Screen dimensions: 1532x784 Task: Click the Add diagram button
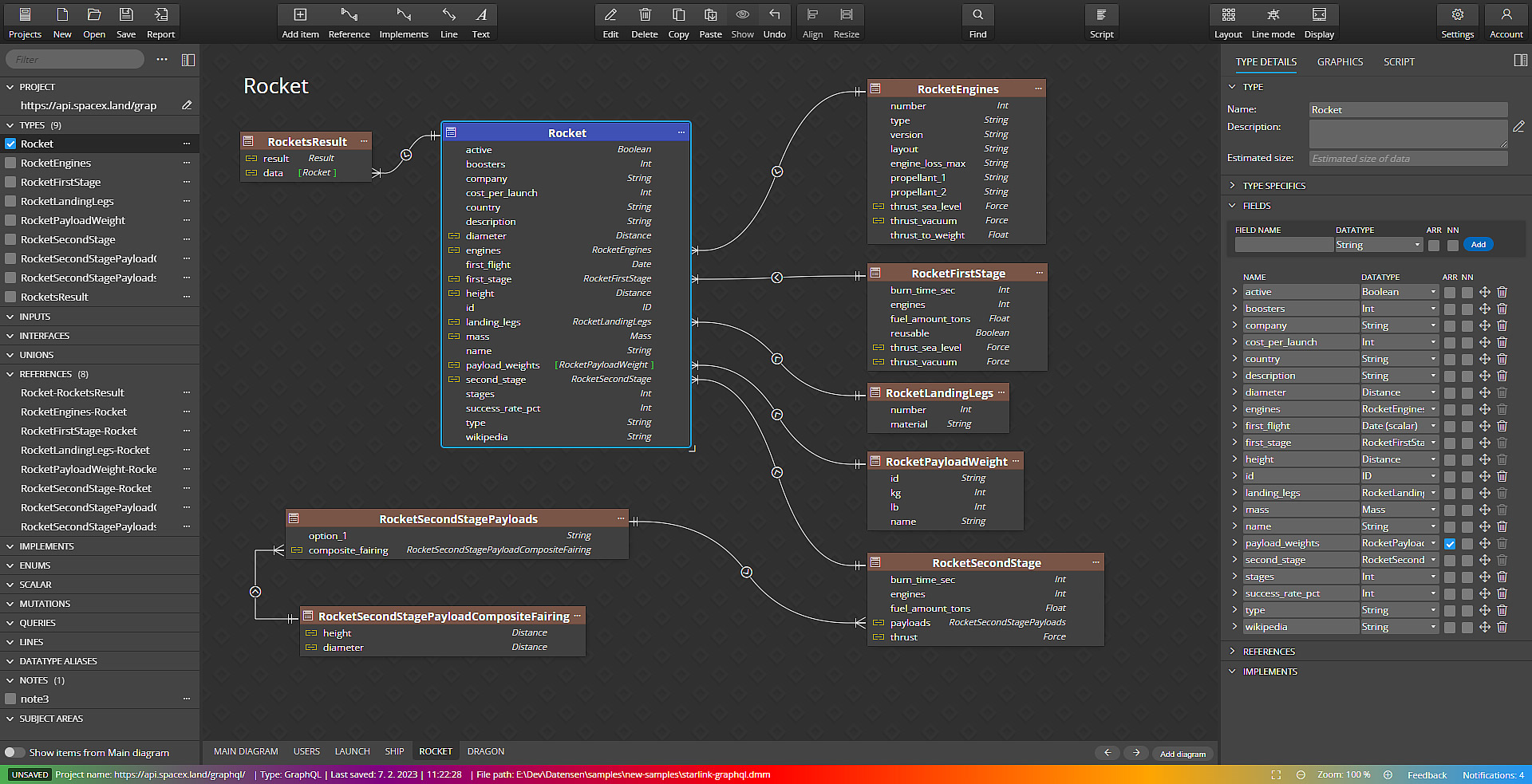point(1182,754)
